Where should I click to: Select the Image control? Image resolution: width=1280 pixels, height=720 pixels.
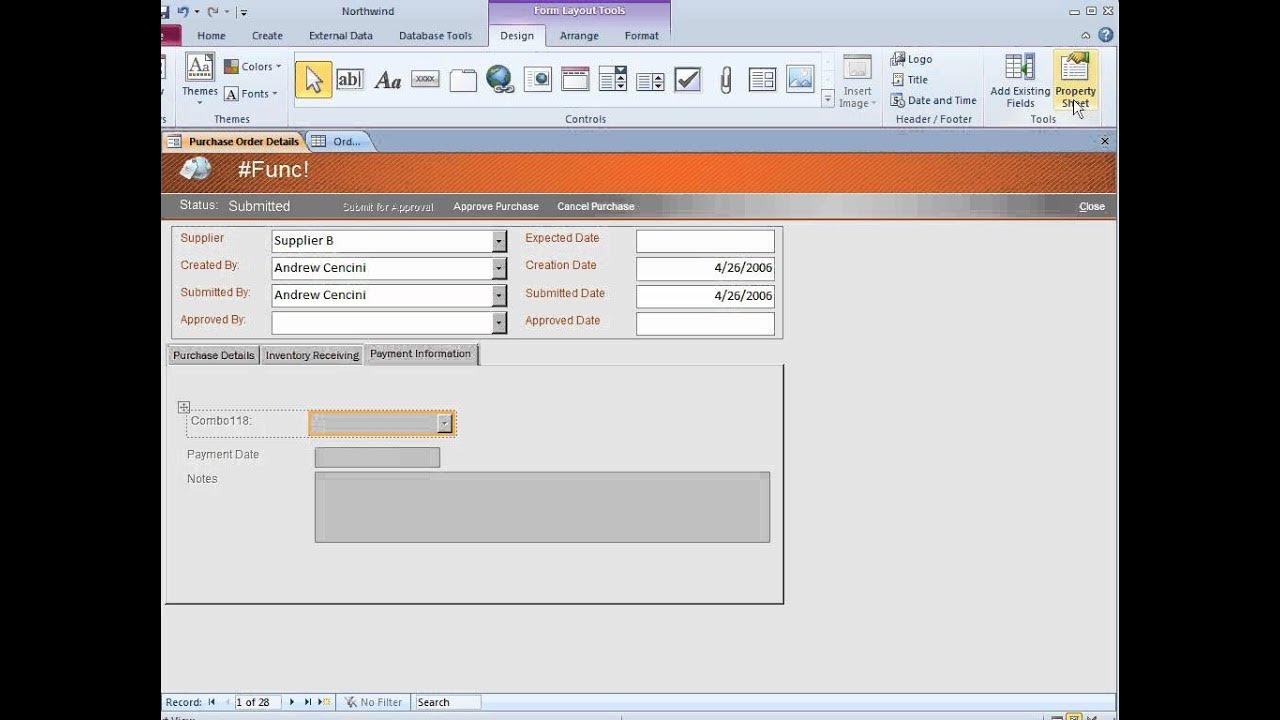(800, 80)
